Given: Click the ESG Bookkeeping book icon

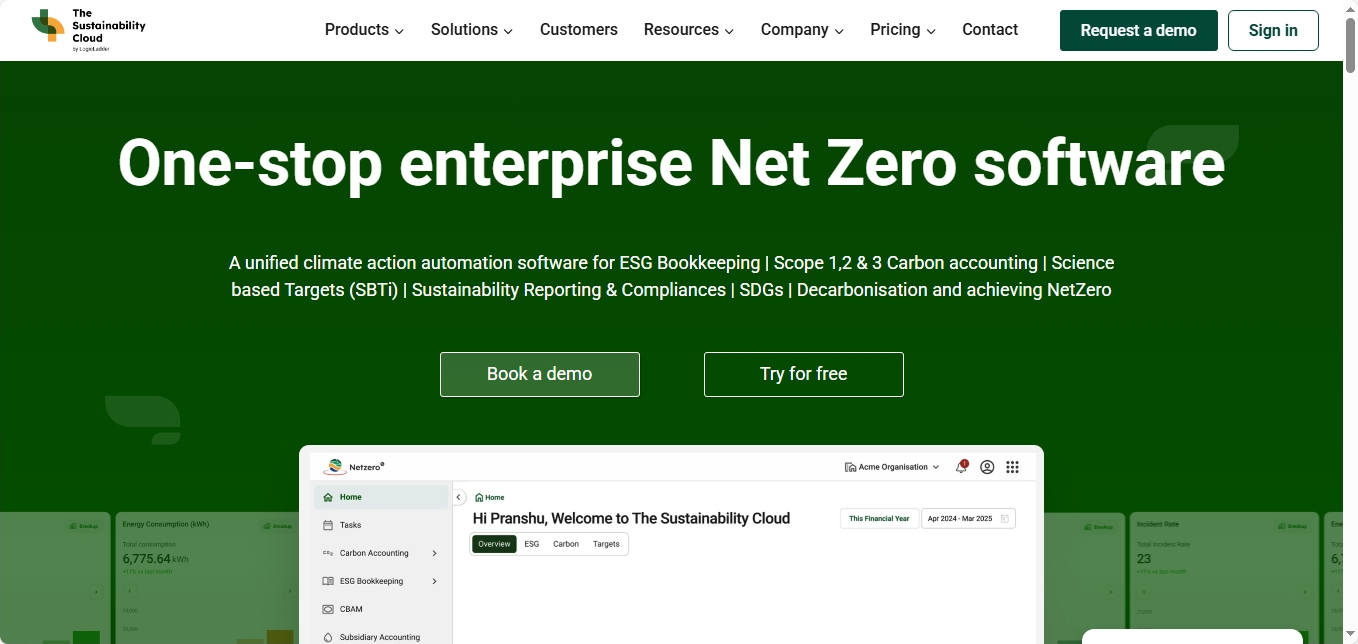Looking at the screenshot, I should 328,581.
